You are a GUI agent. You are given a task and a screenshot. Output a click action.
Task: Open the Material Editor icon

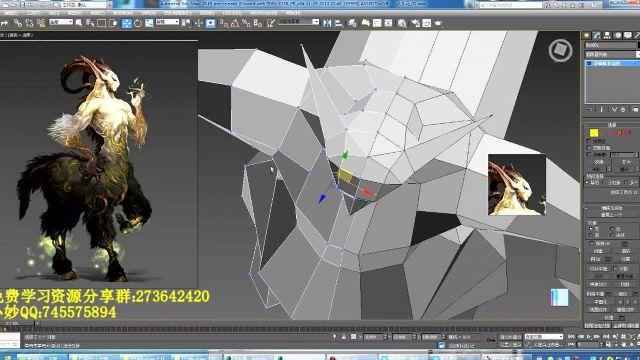coord(402,23)
